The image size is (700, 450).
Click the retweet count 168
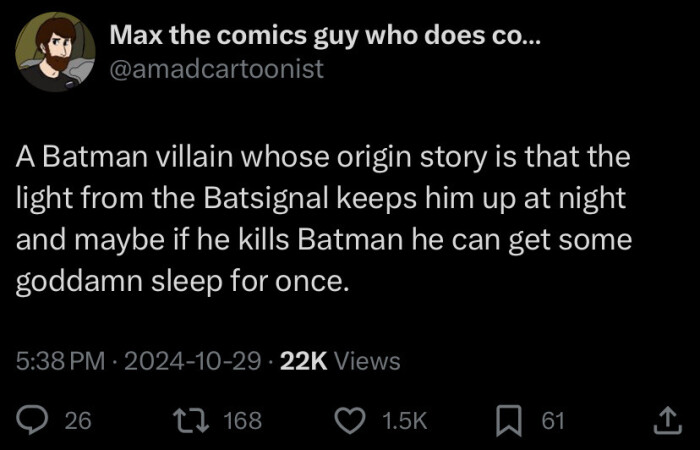coord(242,421)
